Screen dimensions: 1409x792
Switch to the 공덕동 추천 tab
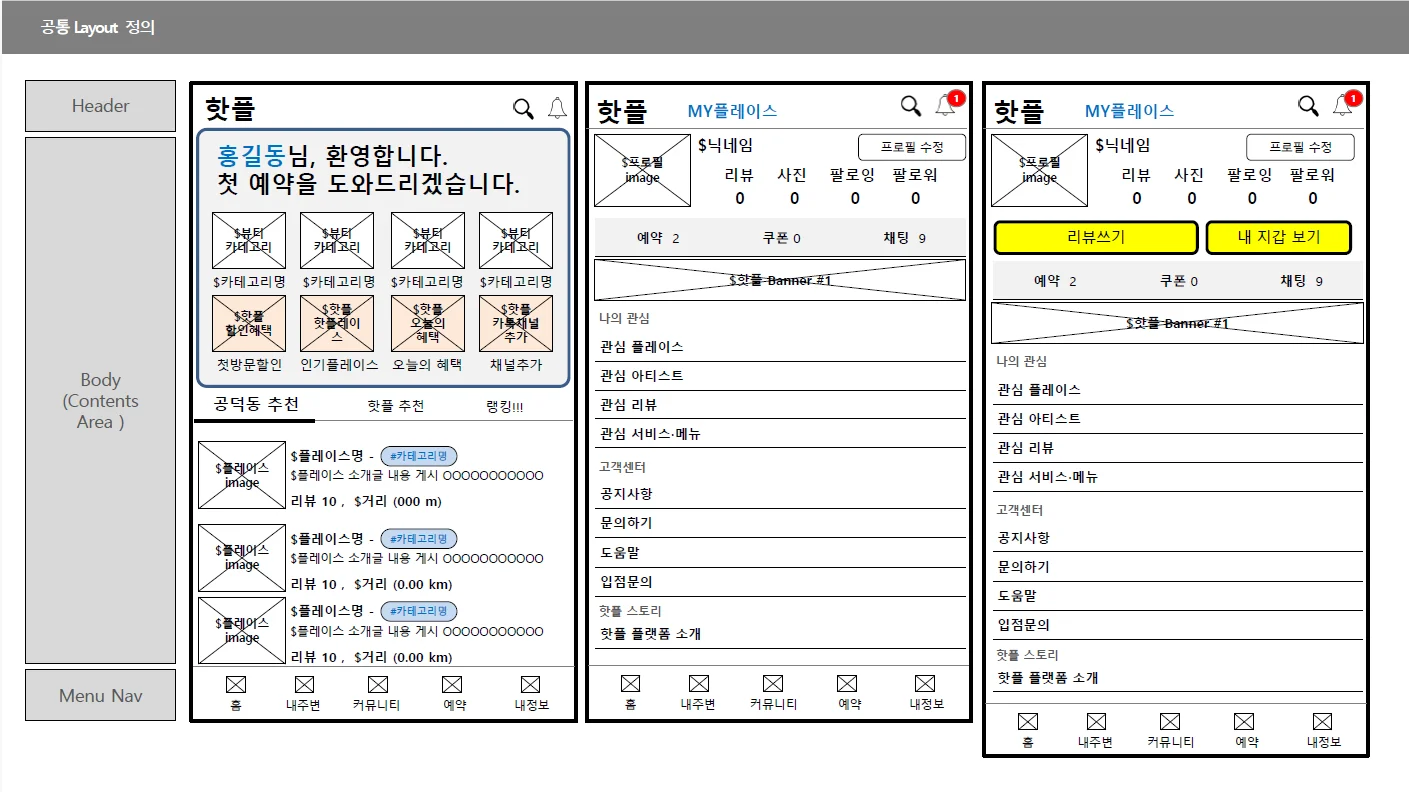256,405
